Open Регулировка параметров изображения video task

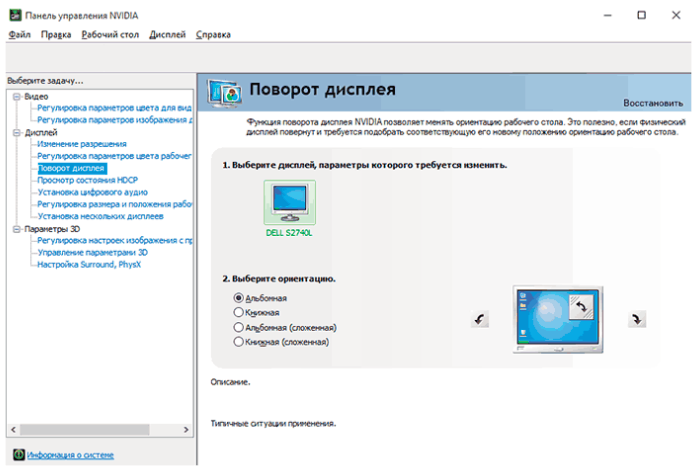point(115,119)
